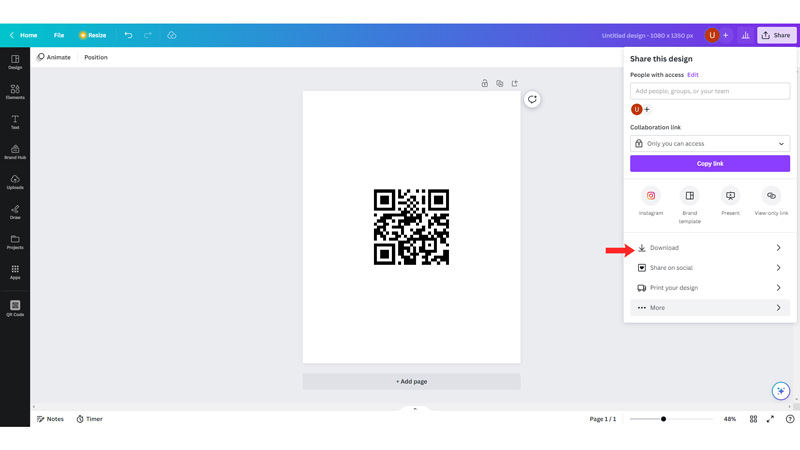This screenshot has height=450, width=800.
Task: Open Animate options
Action: click(54, 57)
